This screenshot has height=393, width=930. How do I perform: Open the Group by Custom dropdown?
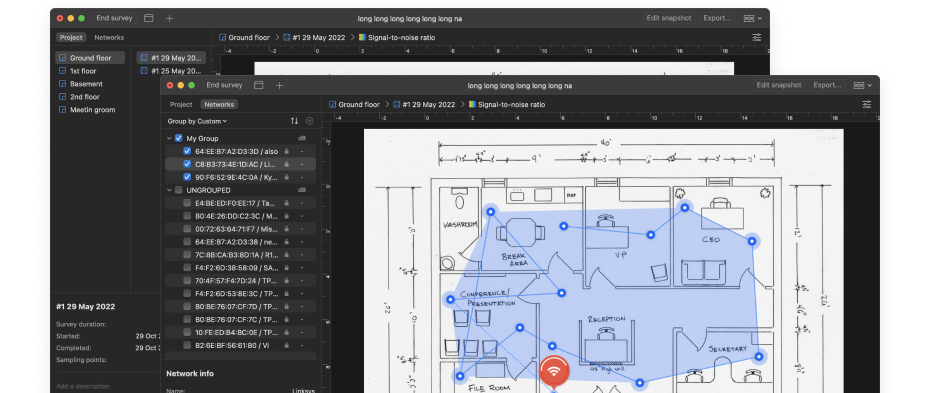(197, 121)
